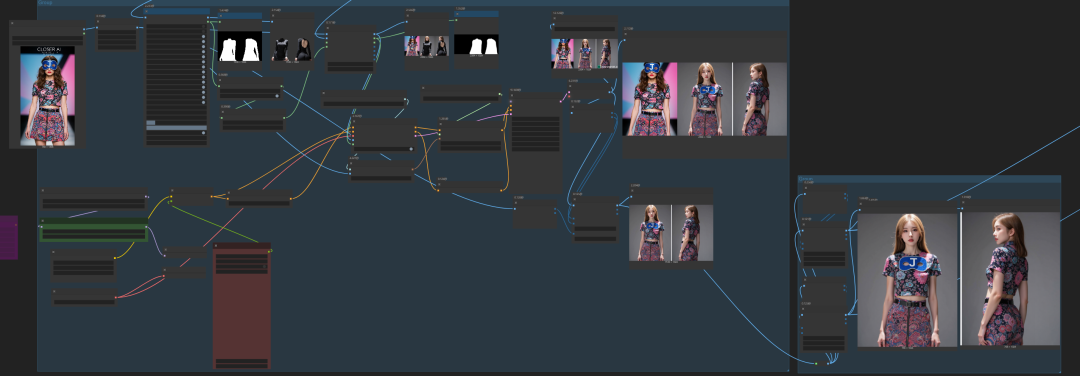Select the large three-pose composite preview
This screenshot has width=1080, height=376.
[704, 99]
